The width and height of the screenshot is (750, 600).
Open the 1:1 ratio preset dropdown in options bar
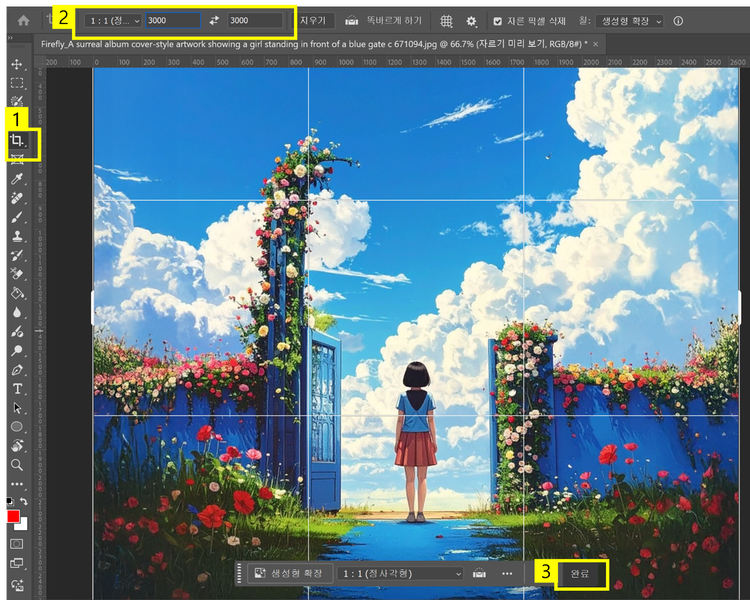tap(113, 21)
